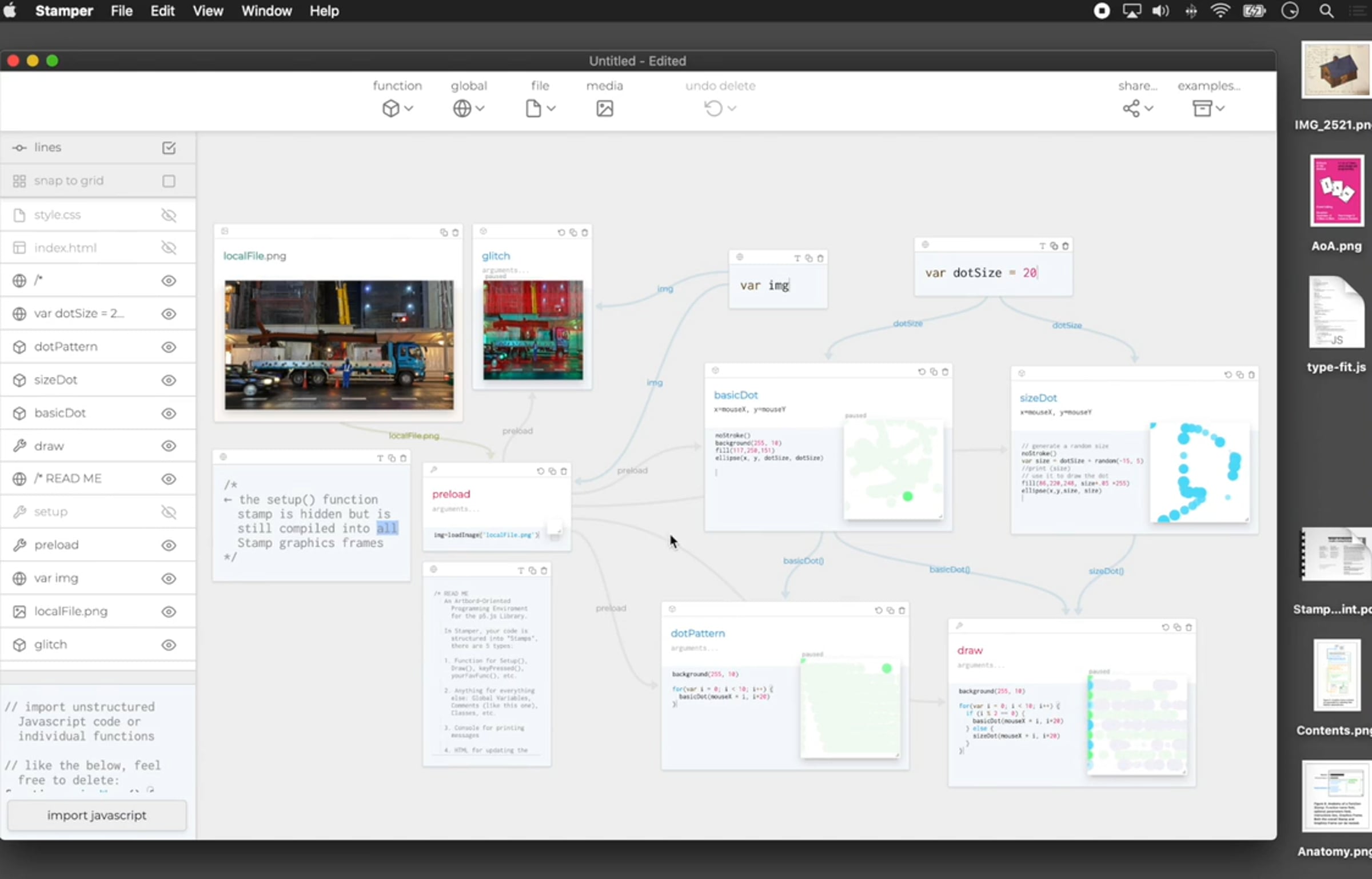Delete the localFile.png stamp with trash icon
Viewport: 1372px width, 879px height.
(456, 233)
